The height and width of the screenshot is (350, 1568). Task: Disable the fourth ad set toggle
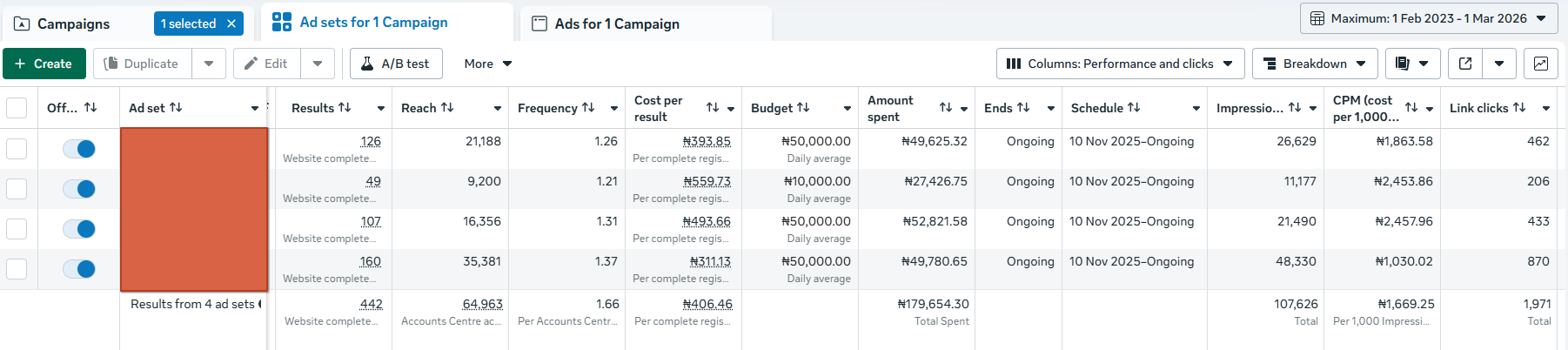coord(79,269)
